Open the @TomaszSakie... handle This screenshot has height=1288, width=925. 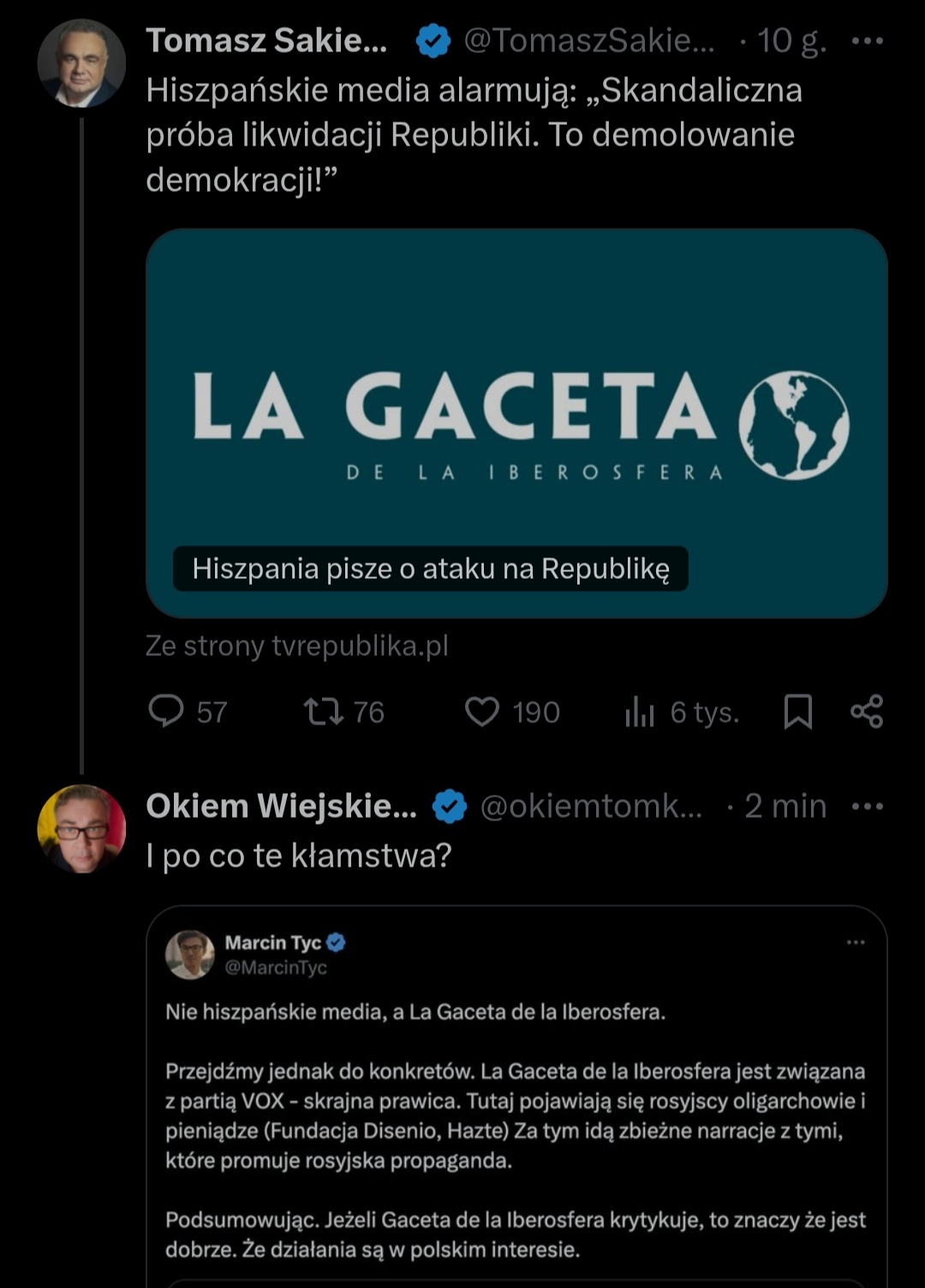click(589, 40)
